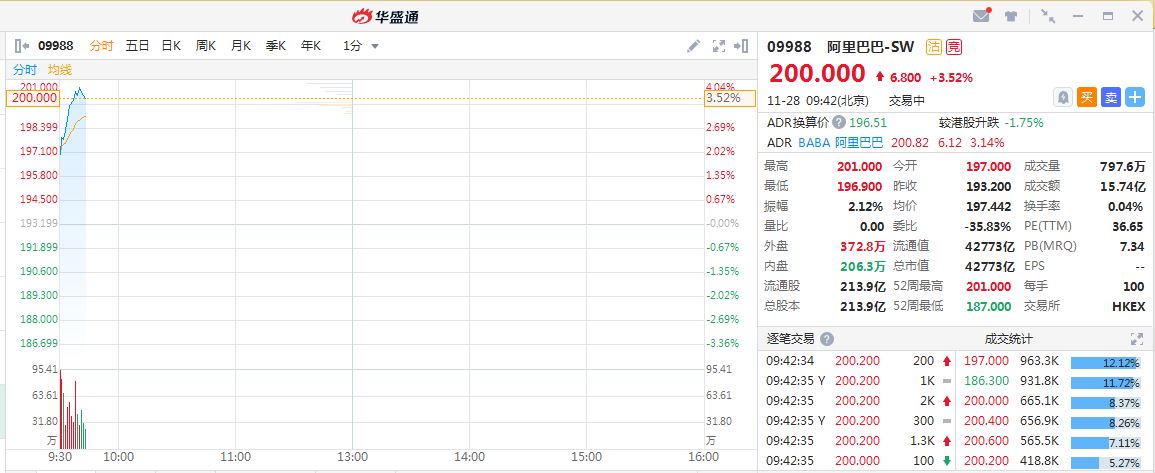Toggle compact window mode arrows

(1047, 15)
